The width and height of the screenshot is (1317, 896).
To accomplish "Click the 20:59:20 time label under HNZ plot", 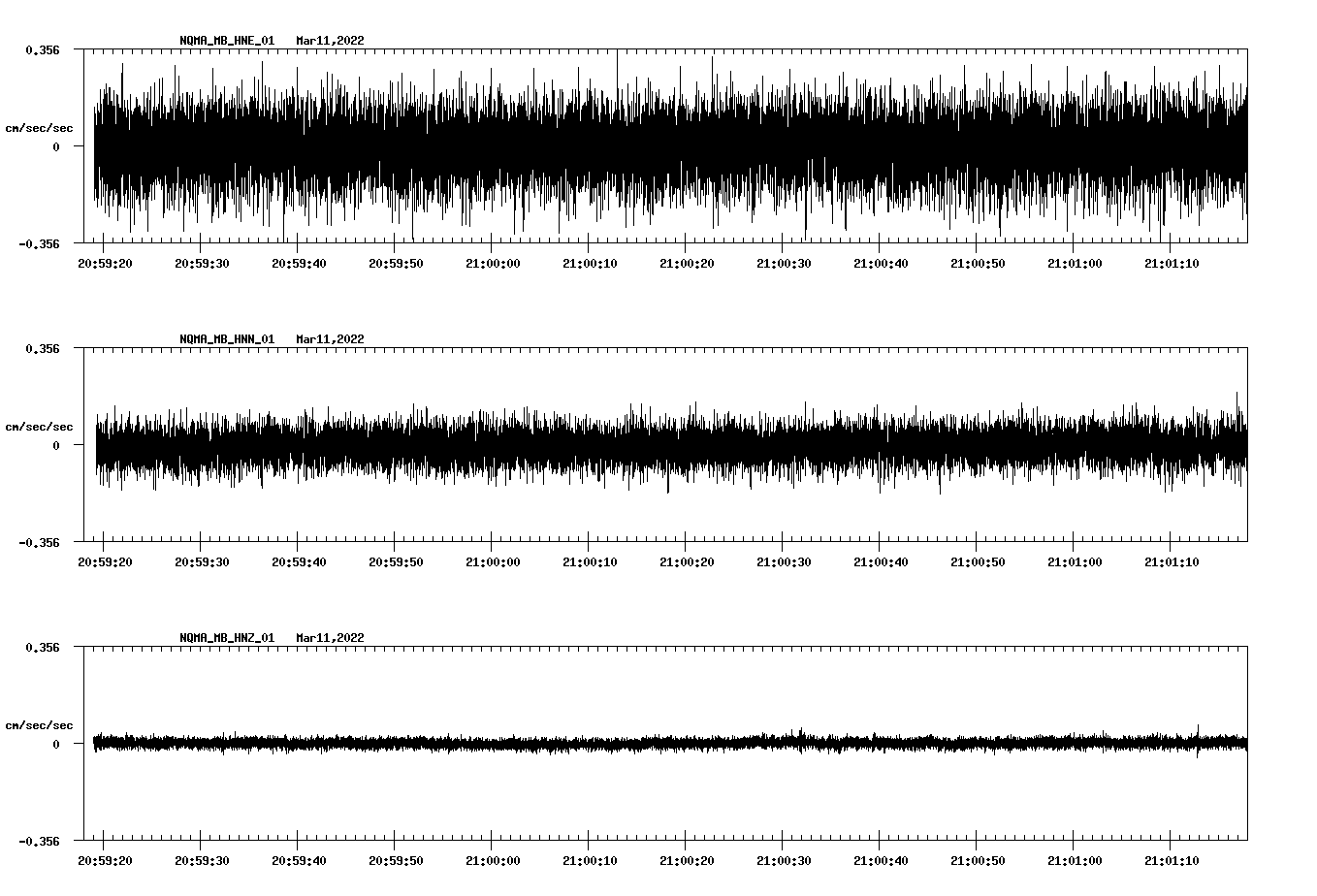I will [105, 861].
